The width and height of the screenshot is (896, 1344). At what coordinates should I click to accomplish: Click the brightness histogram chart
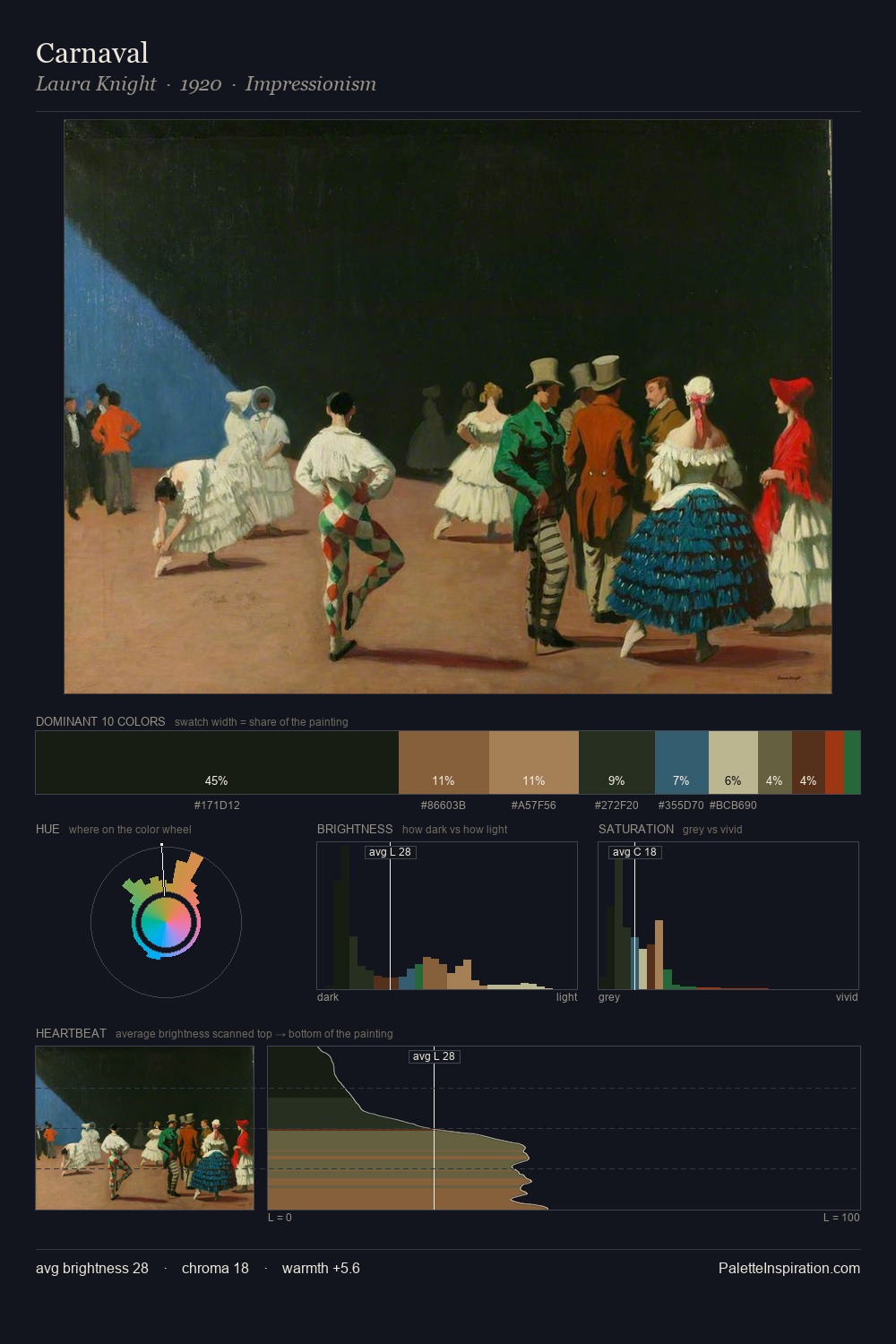pyautogui.click(x=447, y=916)
